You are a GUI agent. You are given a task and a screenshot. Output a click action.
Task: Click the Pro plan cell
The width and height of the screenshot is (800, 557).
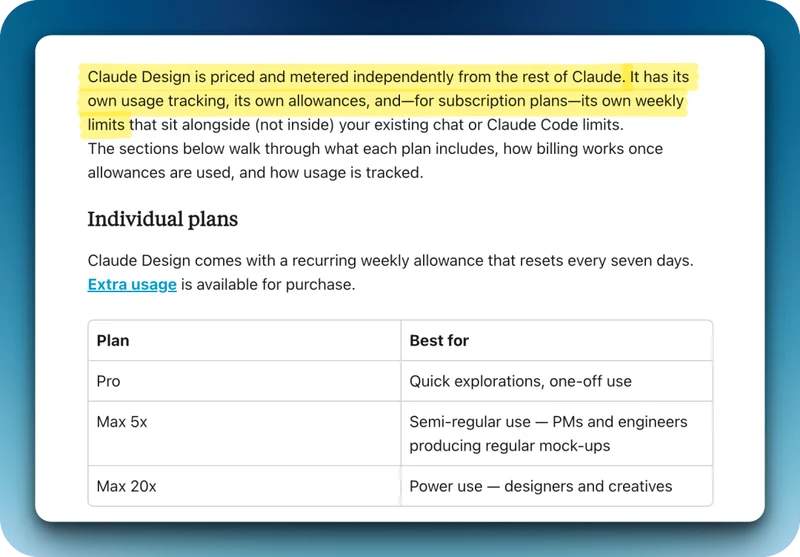pos(108,381)
